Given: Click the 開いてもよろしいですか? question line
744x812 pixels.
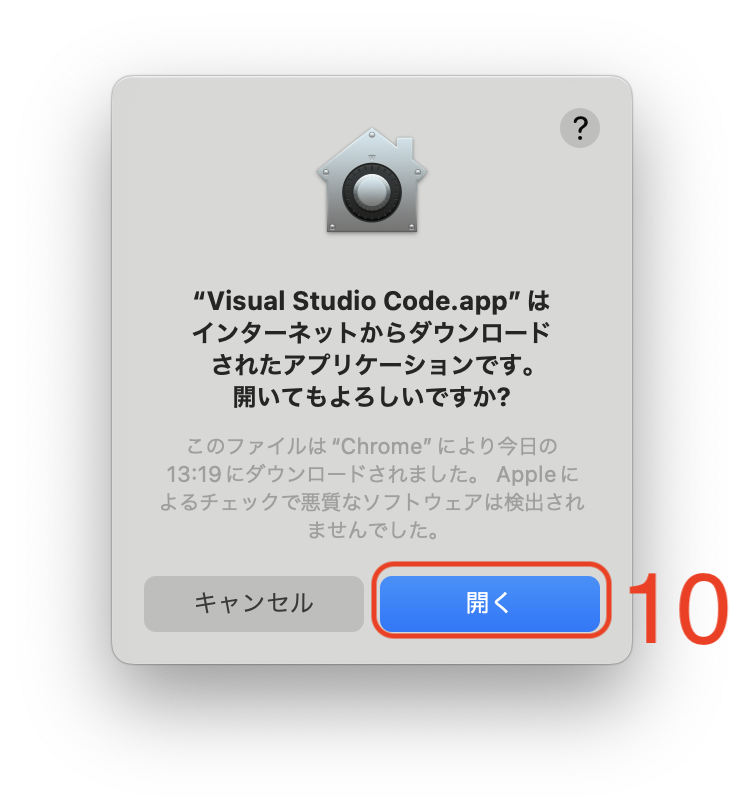Looking at the screenshot, I should [372, 397].
